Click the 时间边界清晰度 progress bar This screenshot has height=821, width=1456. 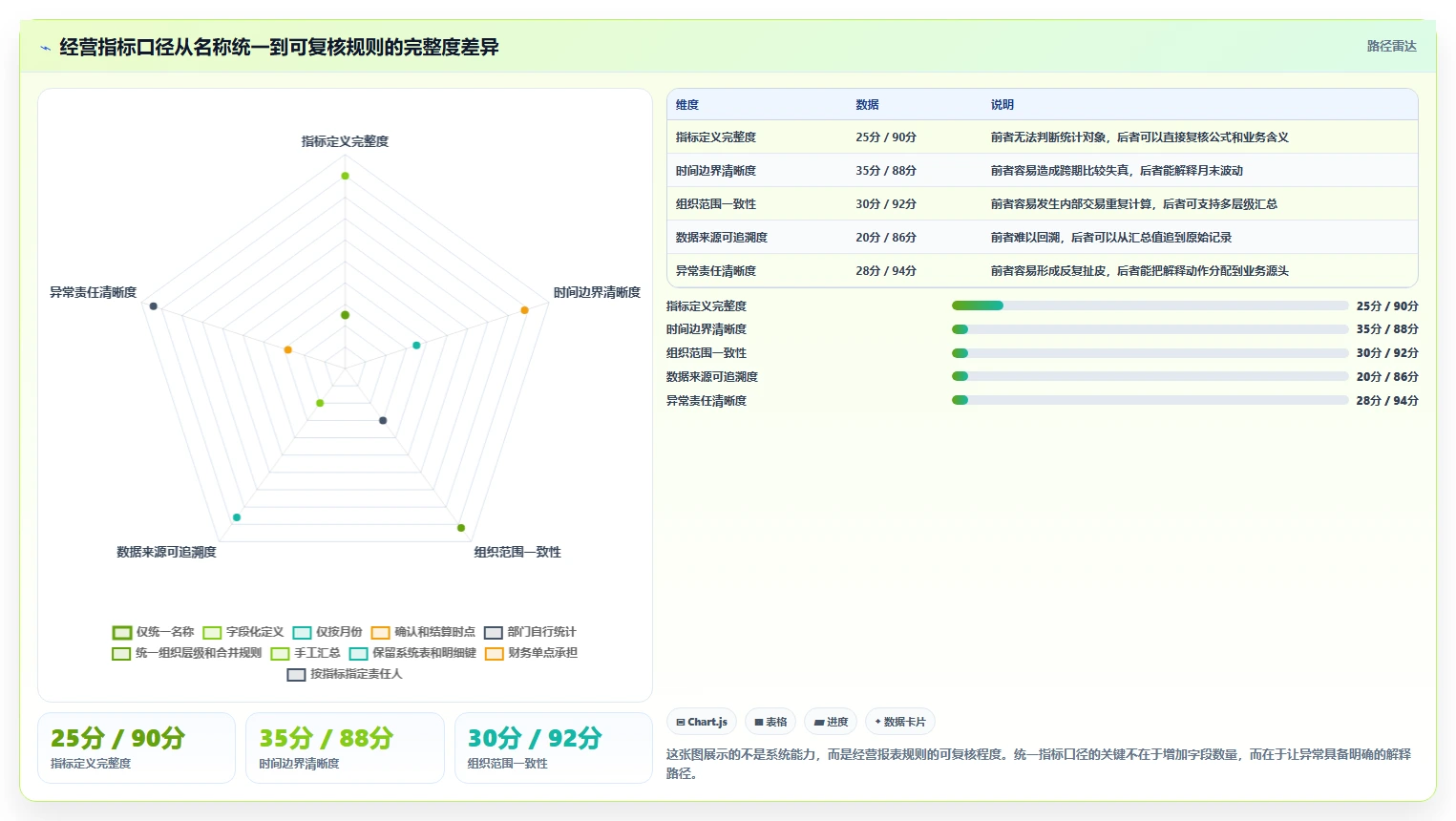(1150, 329)
